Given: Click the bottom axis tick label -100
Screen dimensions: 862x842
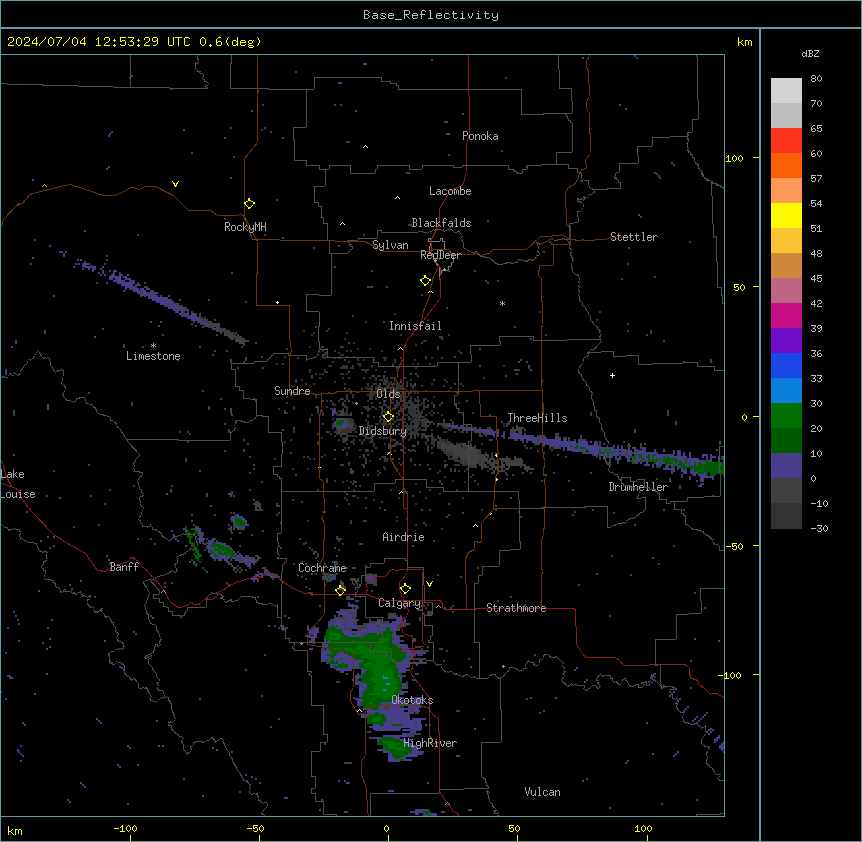Looking at the screenshot, I should 125,828.
